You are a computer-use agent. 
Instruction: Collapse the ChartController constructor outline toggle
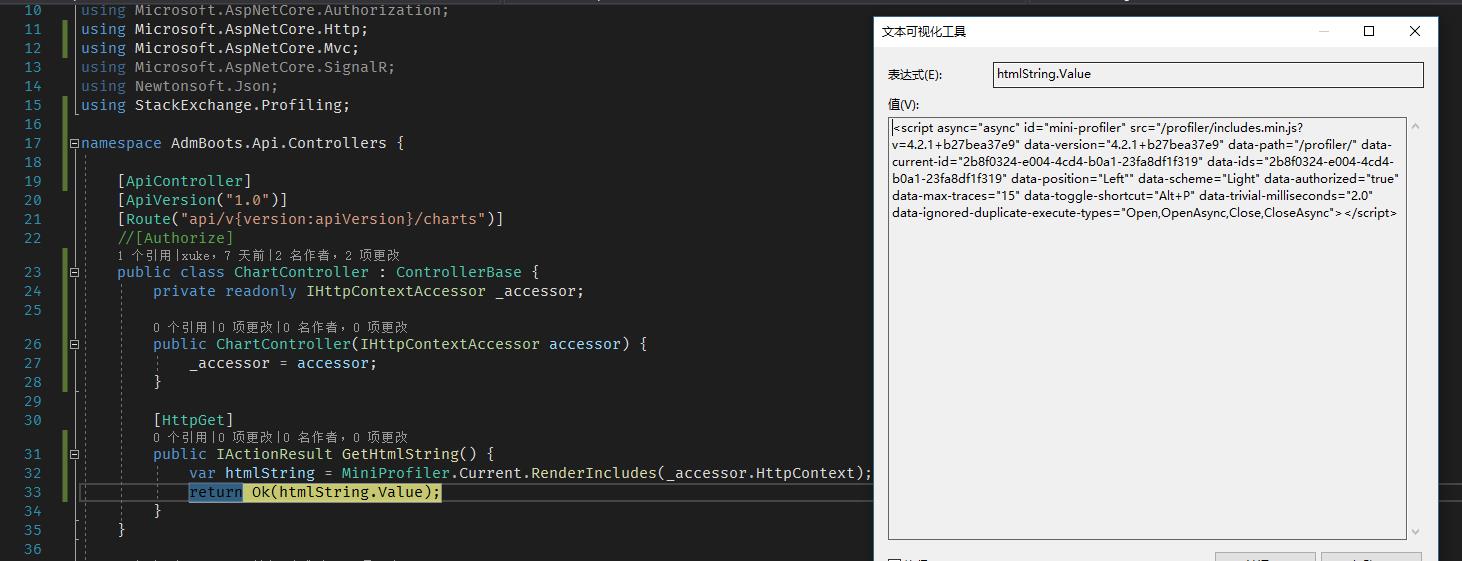[75, 344]
